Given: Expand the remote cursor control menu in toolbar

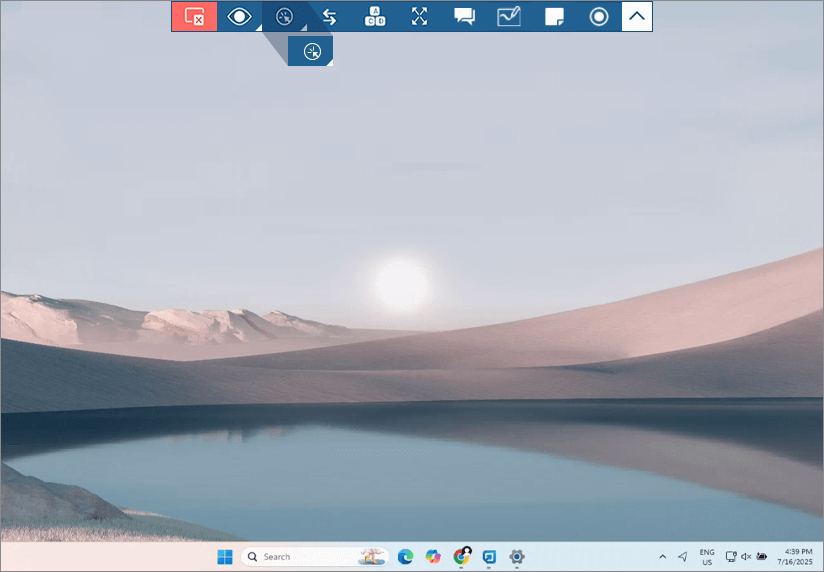Looking at the screenshot, I should coord(285,17).
